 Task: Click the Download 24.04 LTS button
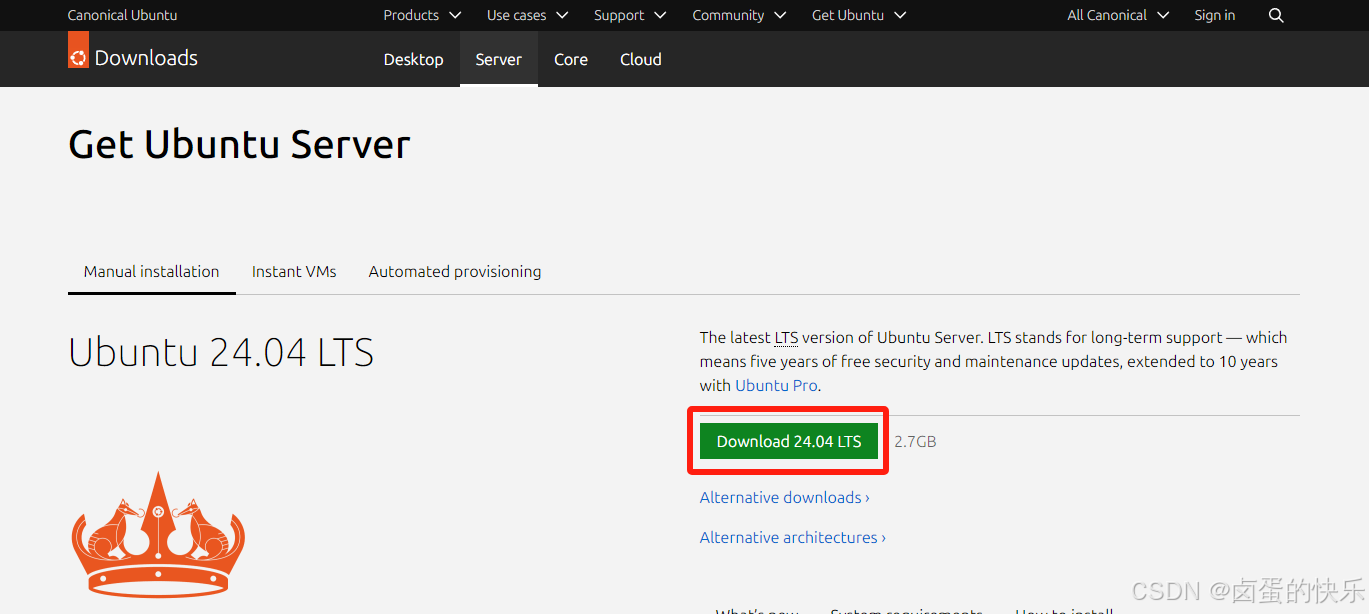[x=789, y=441]
